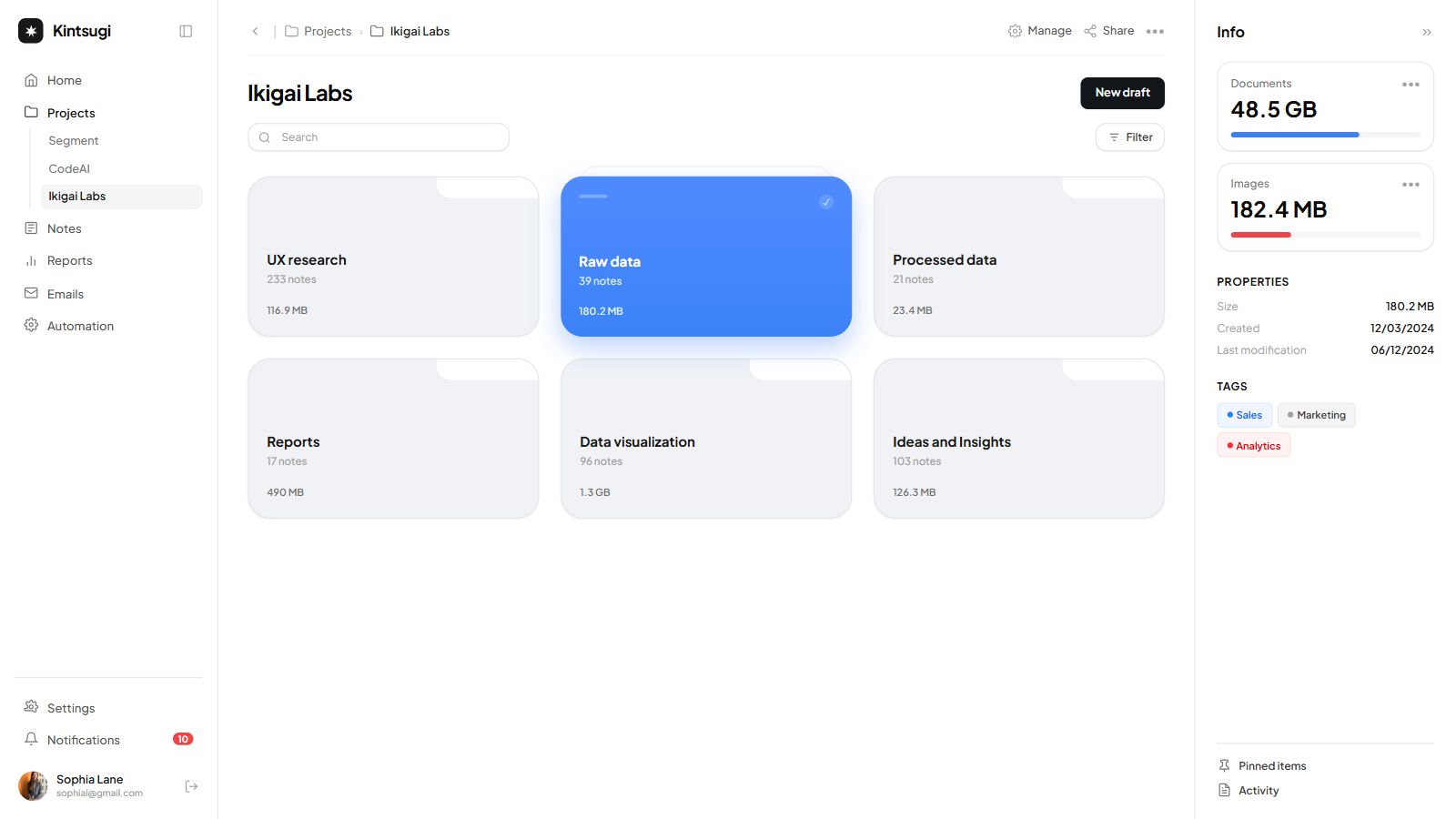The image size is (1456, 819).
Task: Click the Manage button
Action: (x=1039, y=31)
